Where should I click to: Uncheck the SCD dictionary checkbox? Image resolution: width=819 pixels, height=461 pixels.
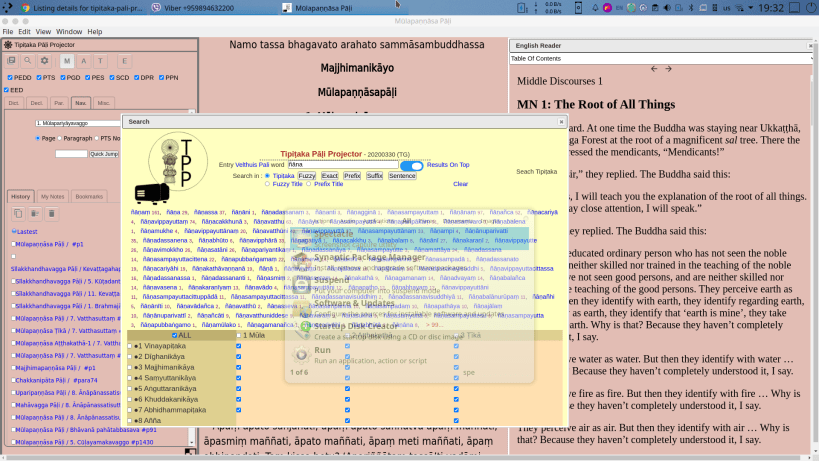(x=112, y=78)
